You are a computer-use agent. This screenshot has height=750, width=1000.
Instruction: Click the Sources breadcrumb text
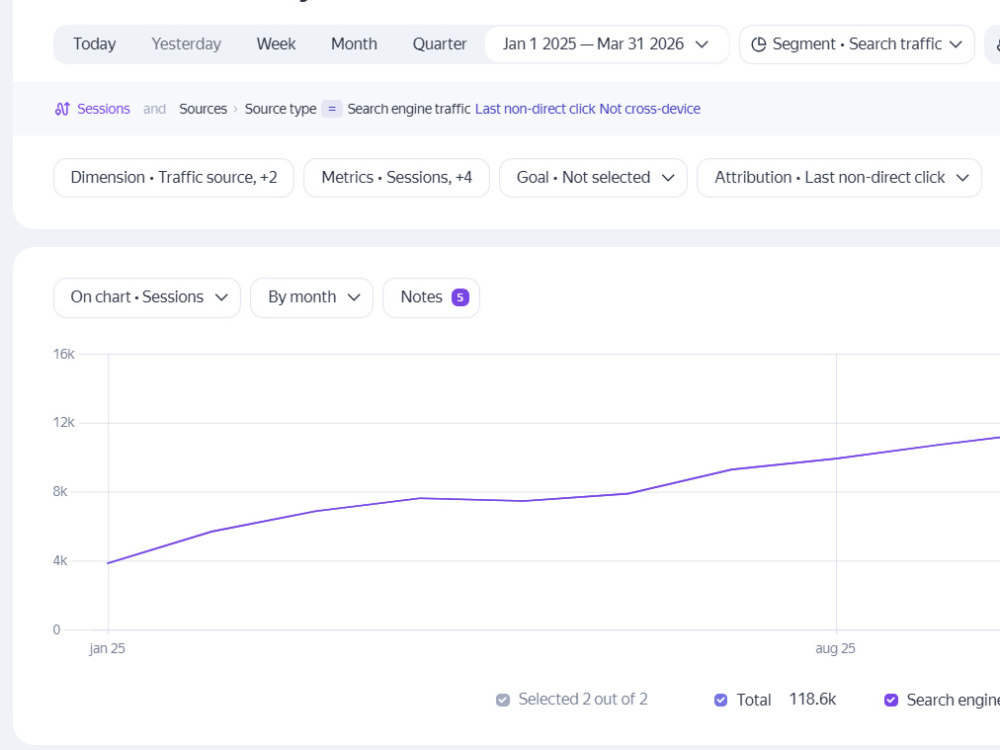point(203,109)
